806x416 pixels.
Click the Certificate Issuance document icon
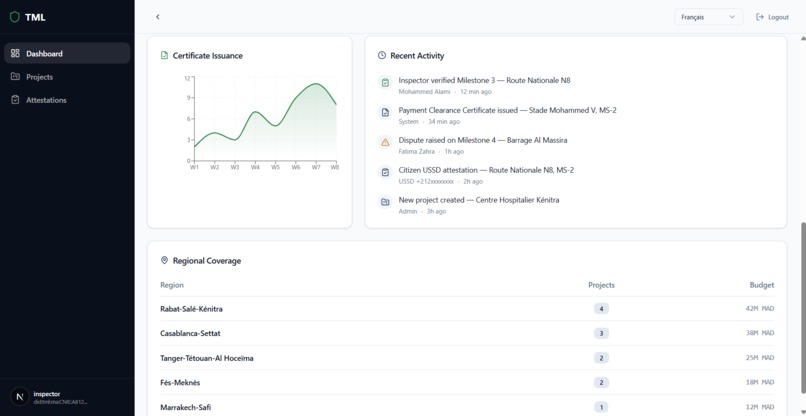164,56
